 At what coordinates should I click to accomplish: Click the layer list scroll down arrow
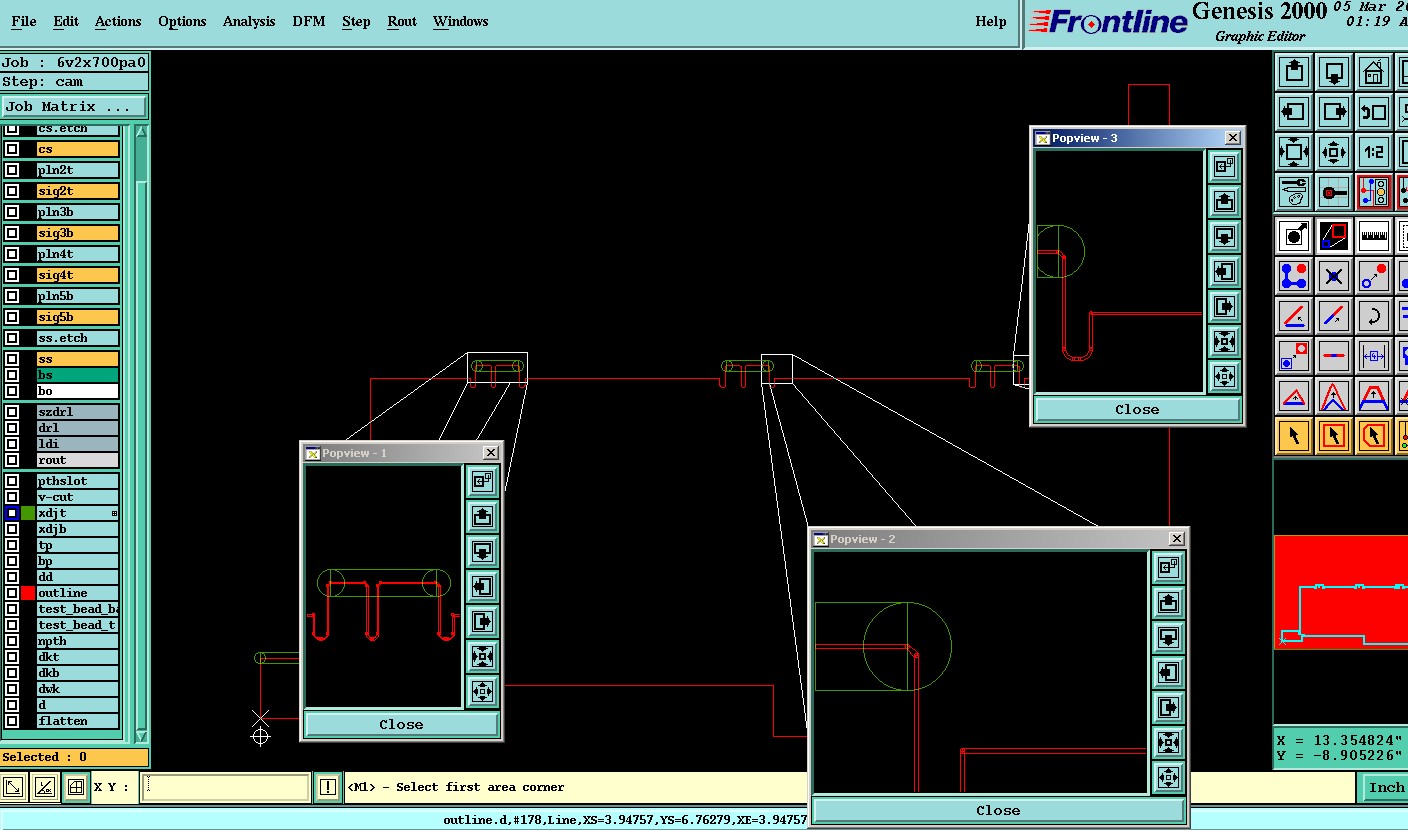tap(141, 735)
